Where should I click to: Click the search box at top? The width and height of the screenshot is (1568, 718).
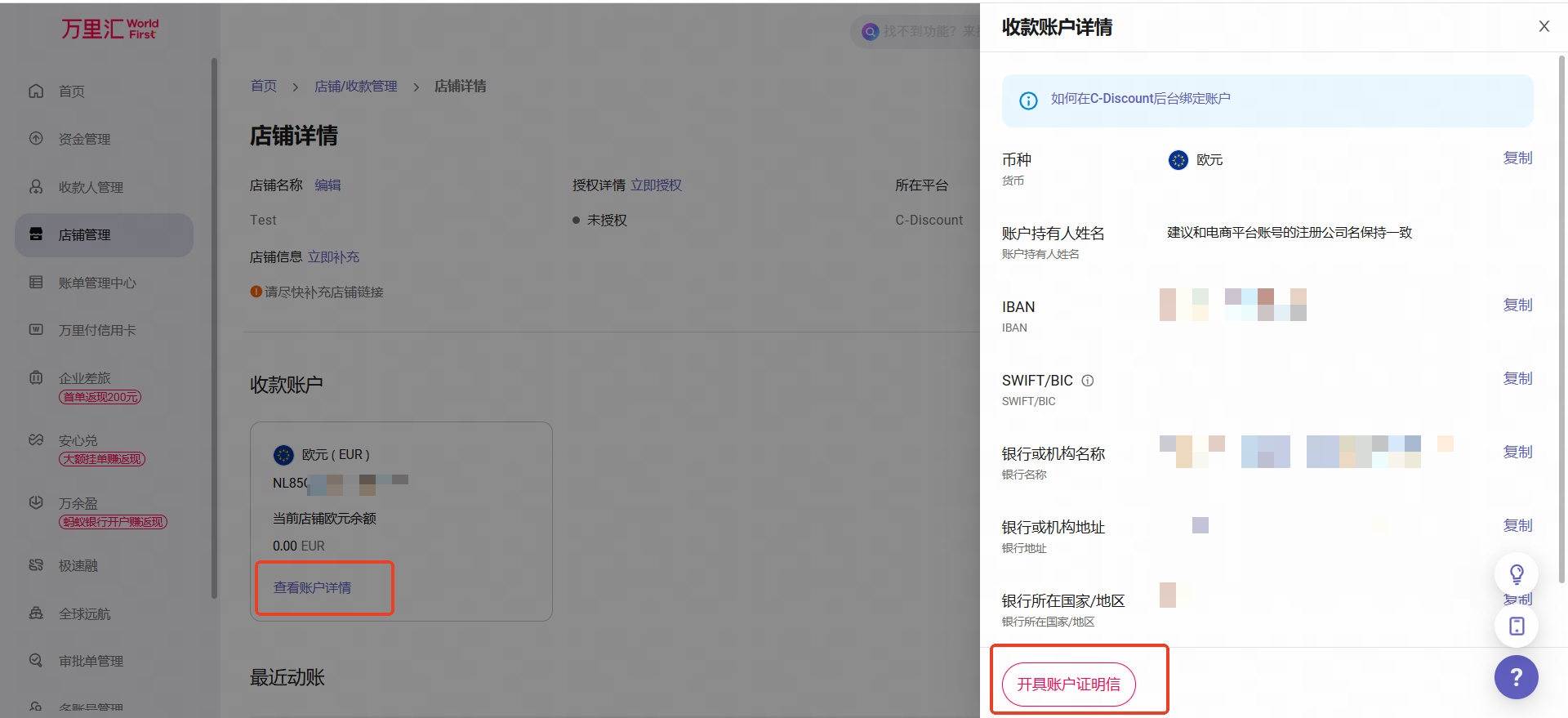point(916,31)
